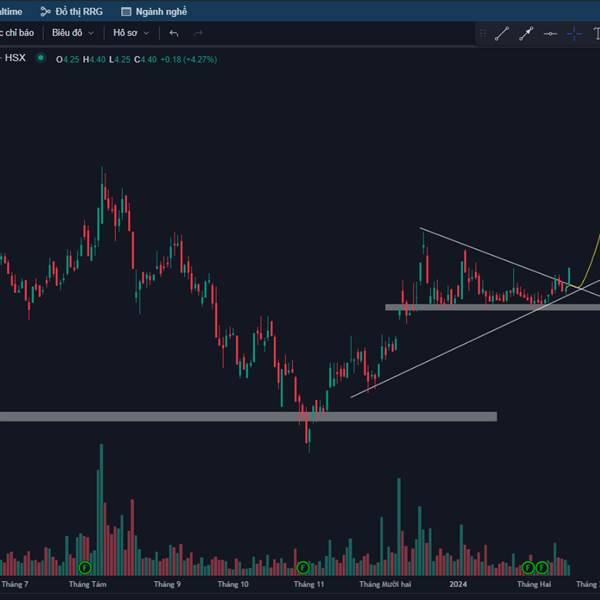Viewport: 600px width, 600px height.
Task: Click the open value O 4.25
Action: [67, 60]
